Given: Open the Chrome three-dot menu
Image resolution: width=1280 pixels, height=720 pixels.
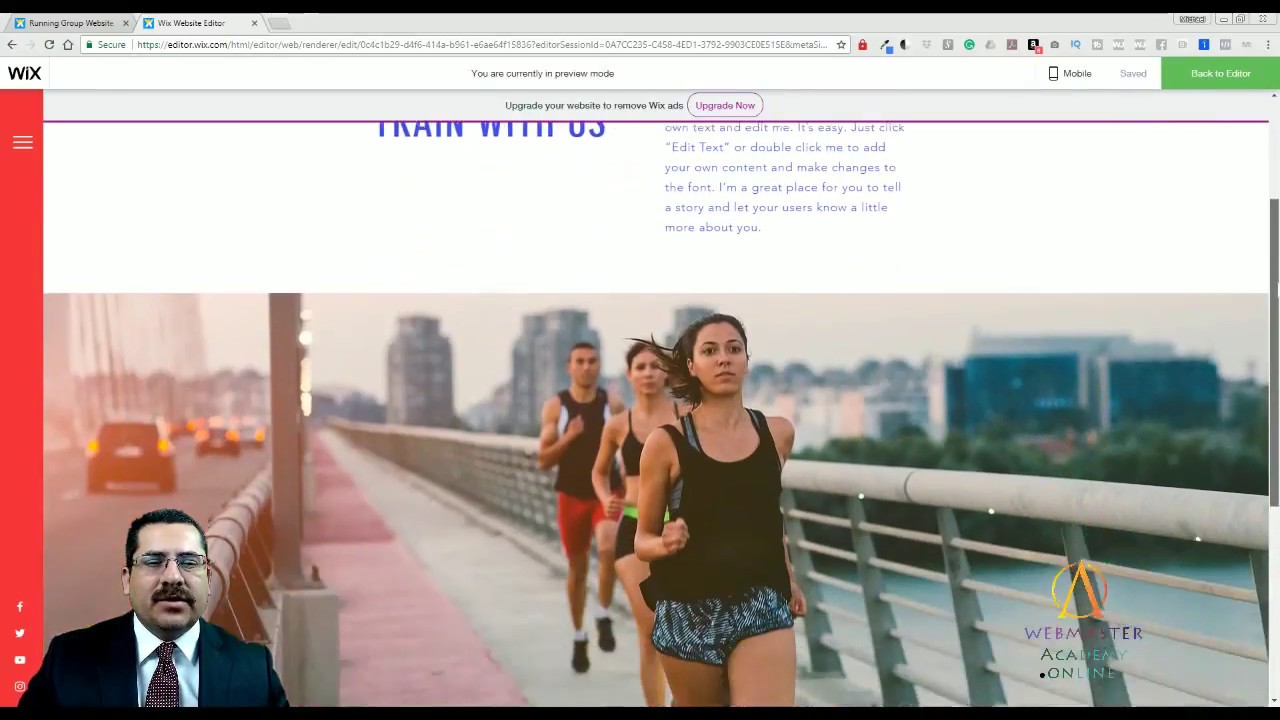Looking at the screenshot, I should [1268, 45].
